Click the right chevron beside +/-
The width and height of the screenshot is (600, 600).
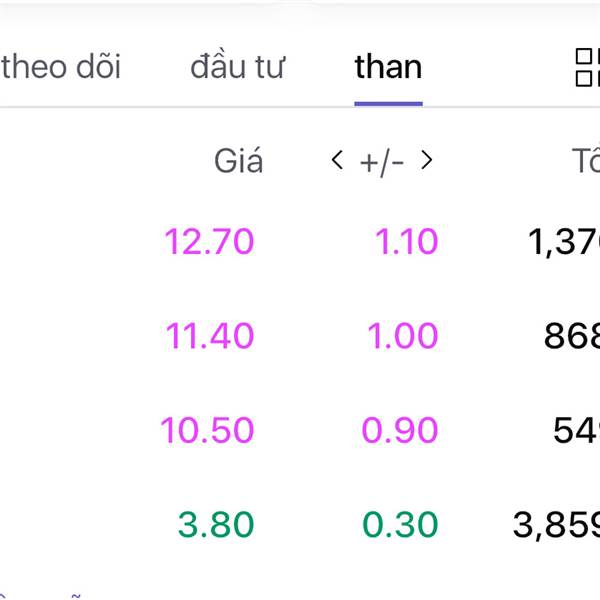pos(427,160)
